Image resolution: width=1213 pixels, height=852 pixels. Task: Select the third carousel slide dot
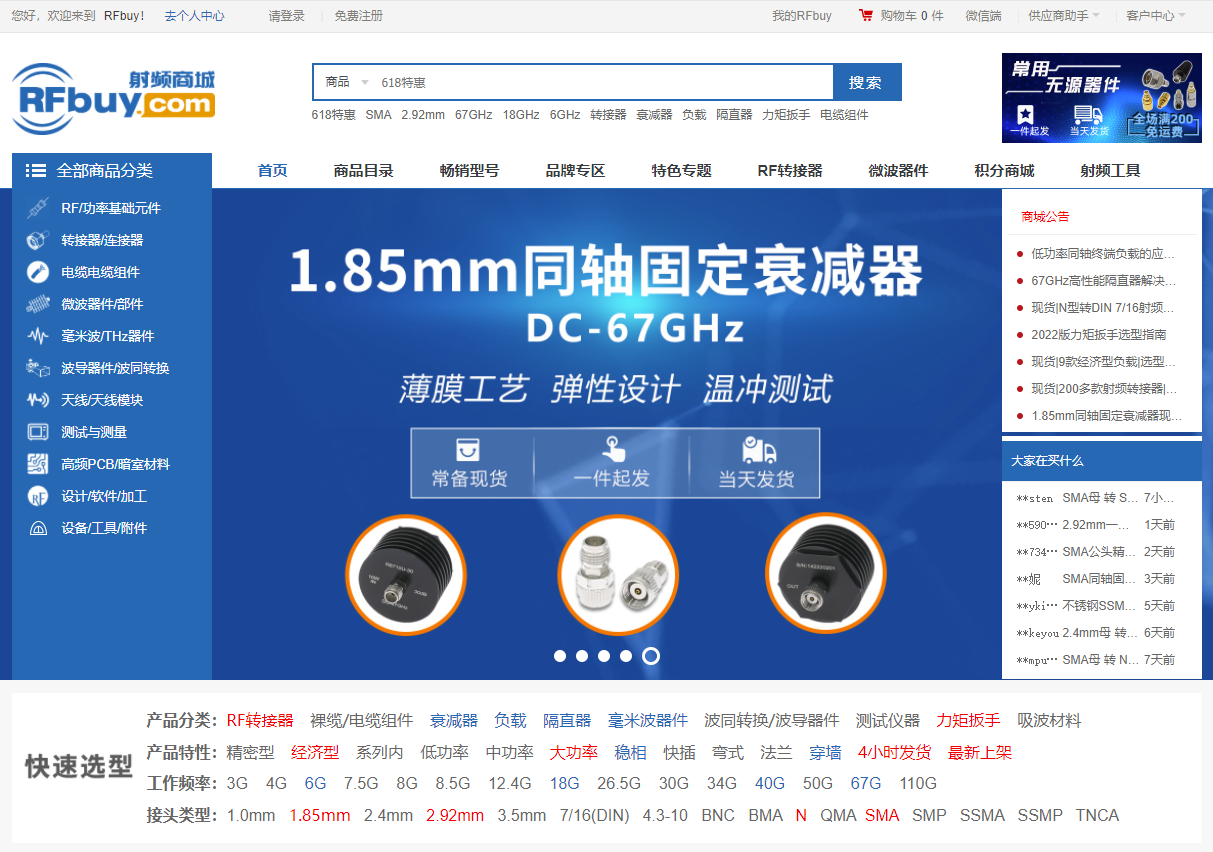tap(604, 656)
